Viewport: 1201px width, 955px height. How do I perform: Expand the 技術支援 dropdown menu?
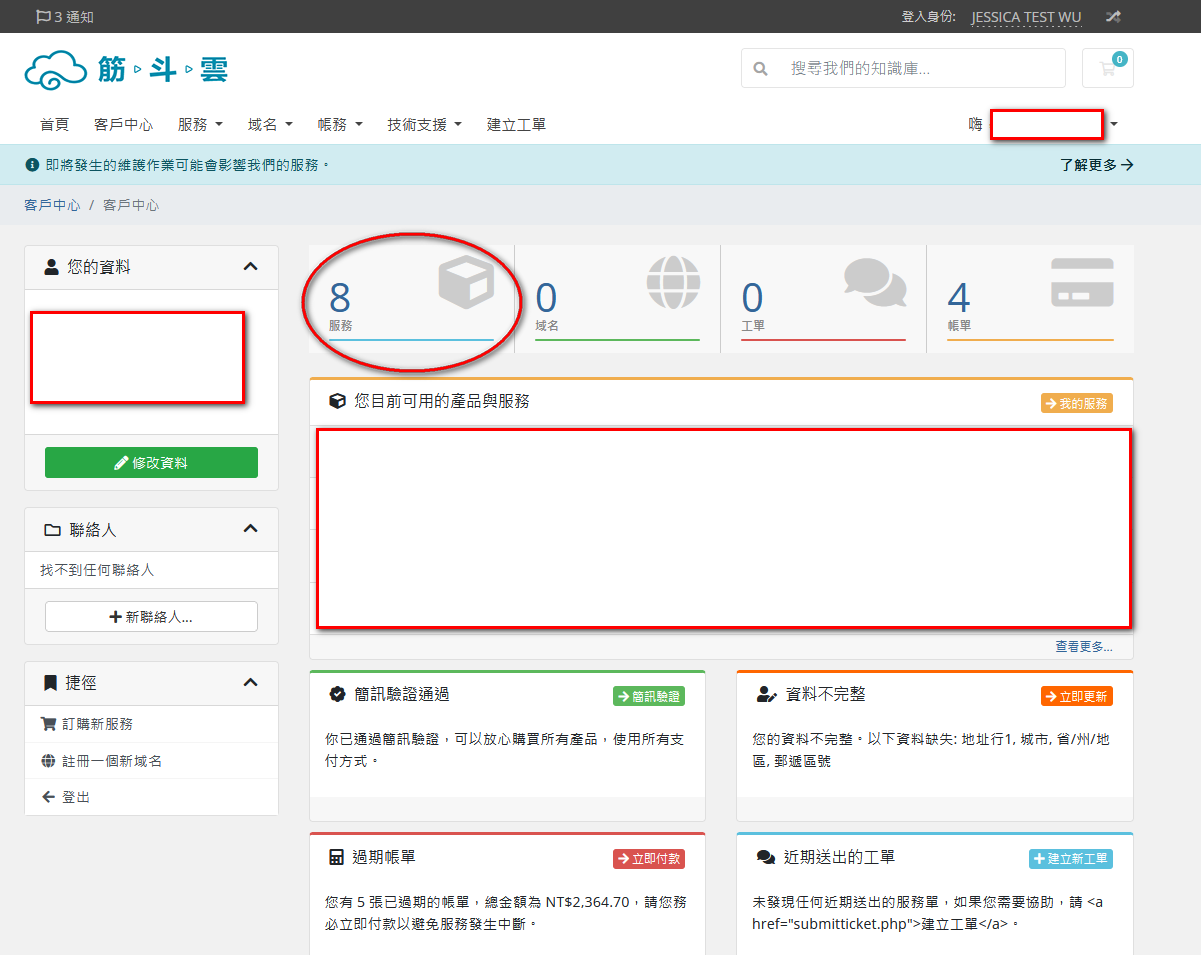click(424, 125)
